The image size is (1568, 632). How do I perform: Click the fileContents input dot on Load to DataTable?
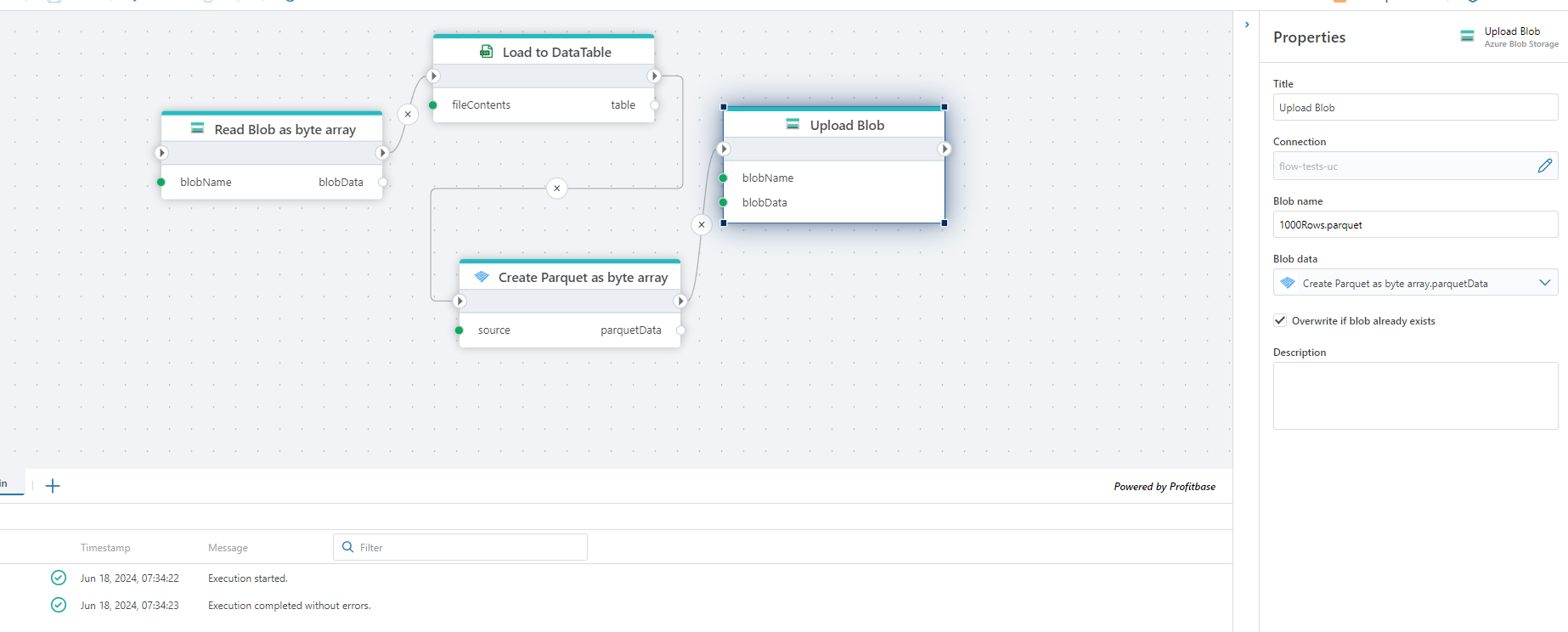click(433, 105)
